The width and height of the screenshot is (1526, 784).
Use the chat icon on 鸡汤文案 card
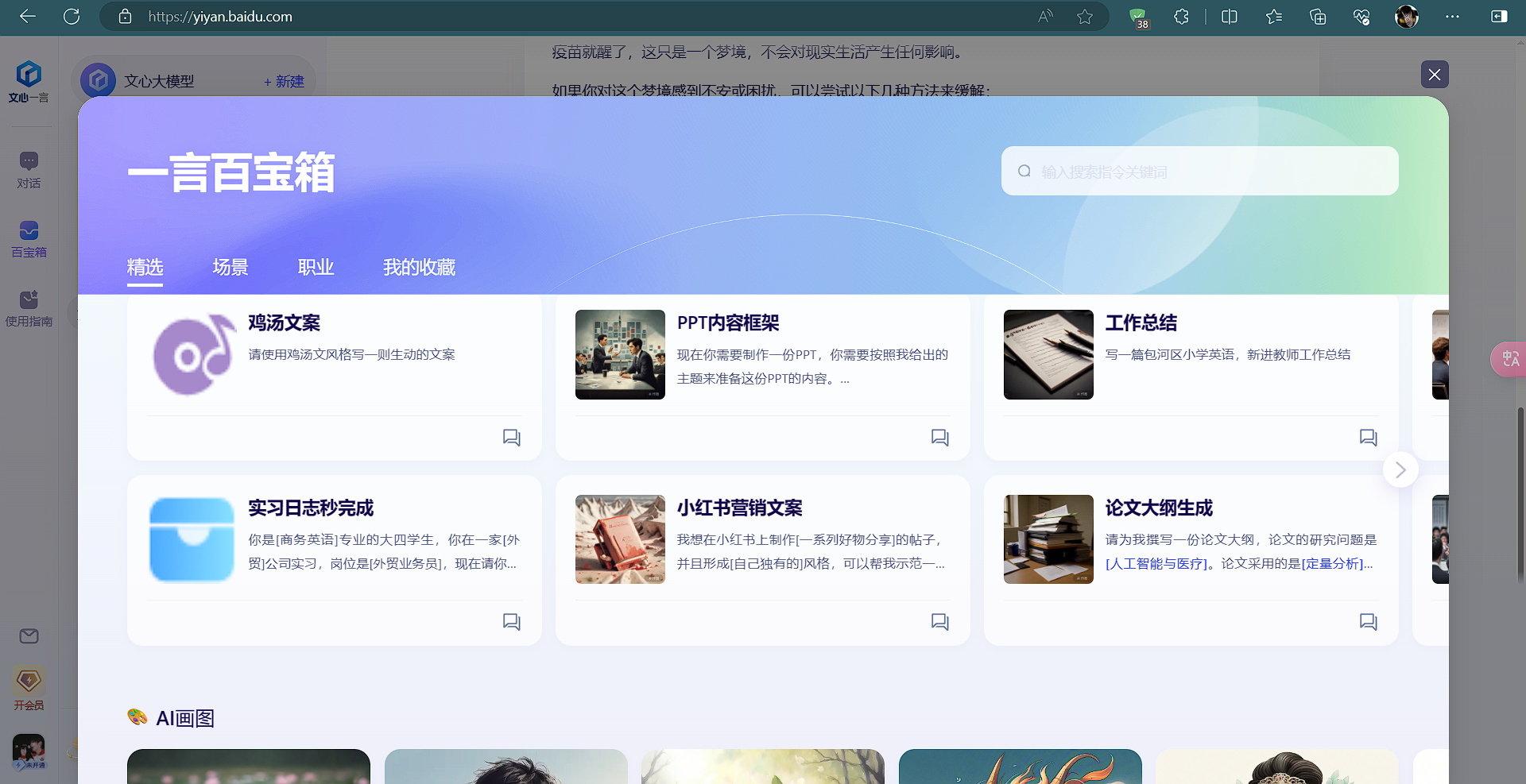pos(512,438)
